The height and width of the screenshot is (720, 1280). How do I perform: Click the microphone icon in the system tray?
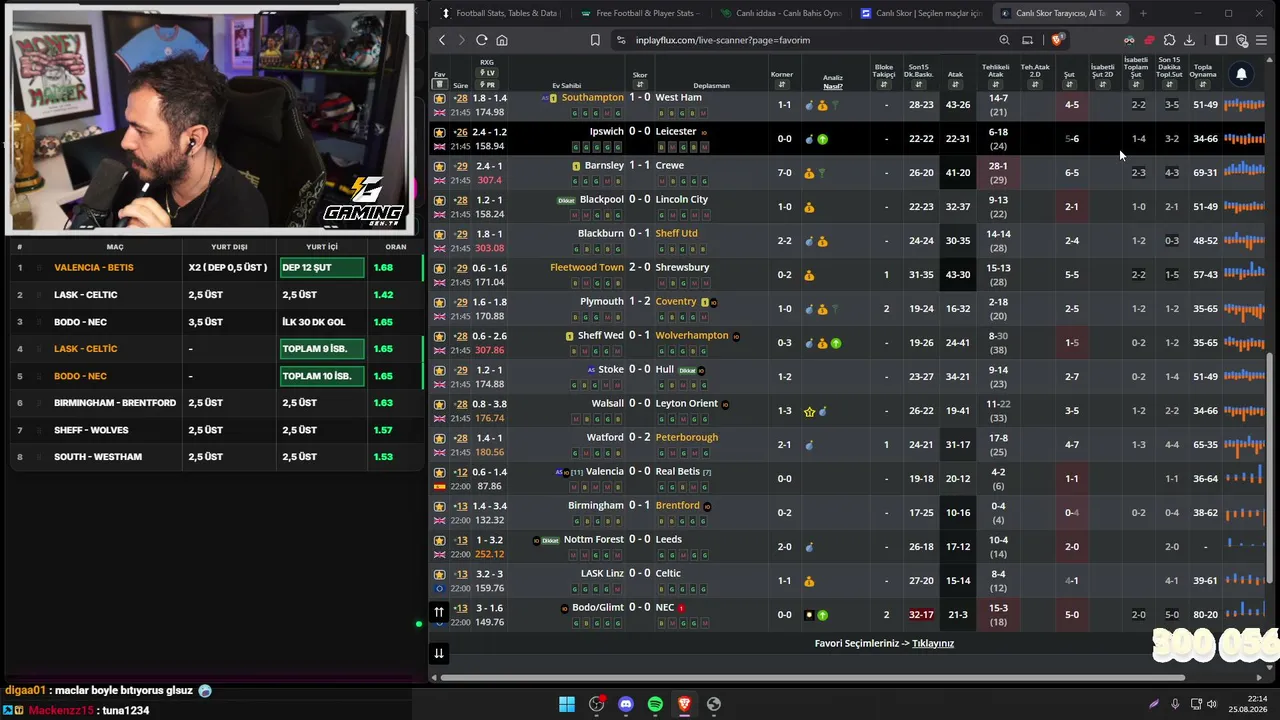[1175, 704]
